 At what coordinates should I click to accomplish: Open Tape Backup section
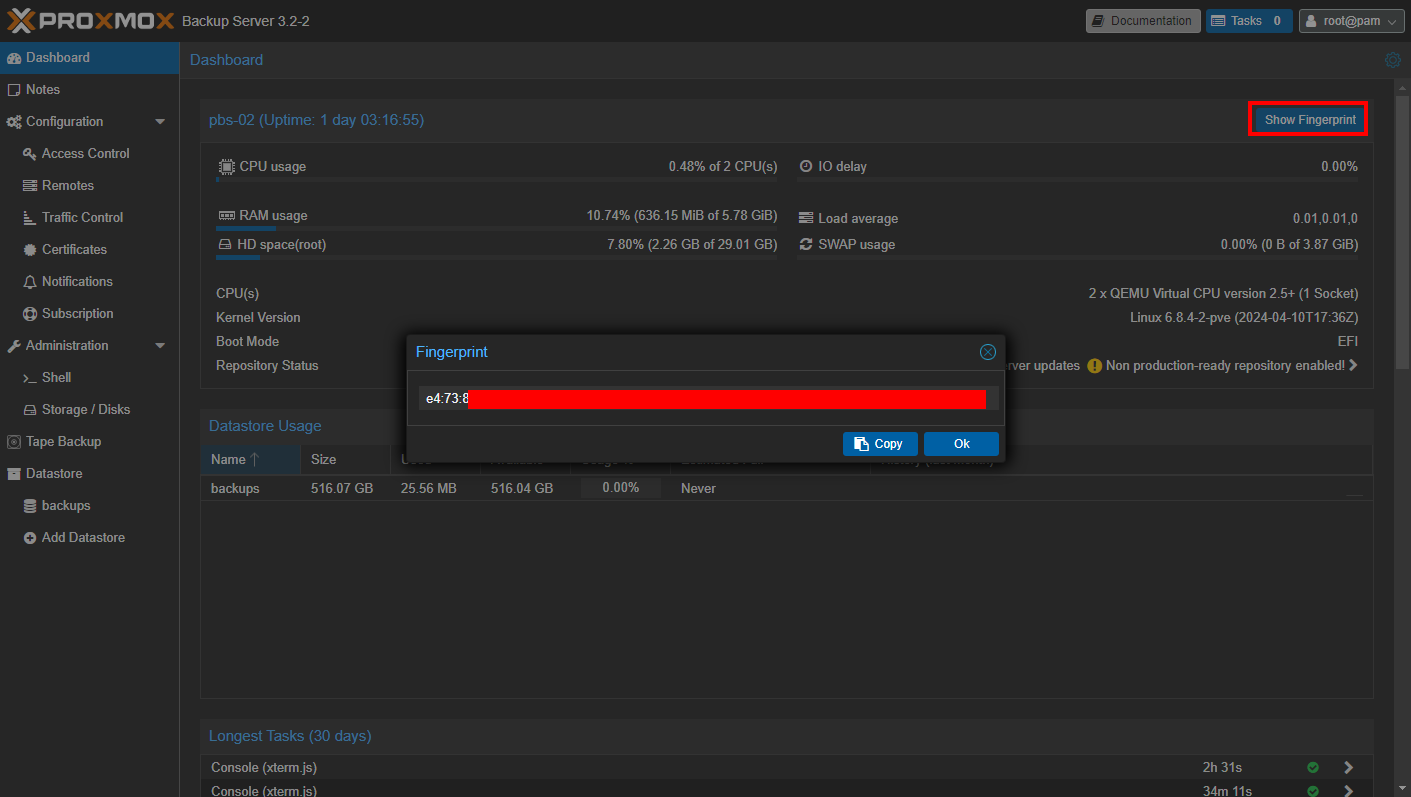pyautogui.click(x=89, y=442)
